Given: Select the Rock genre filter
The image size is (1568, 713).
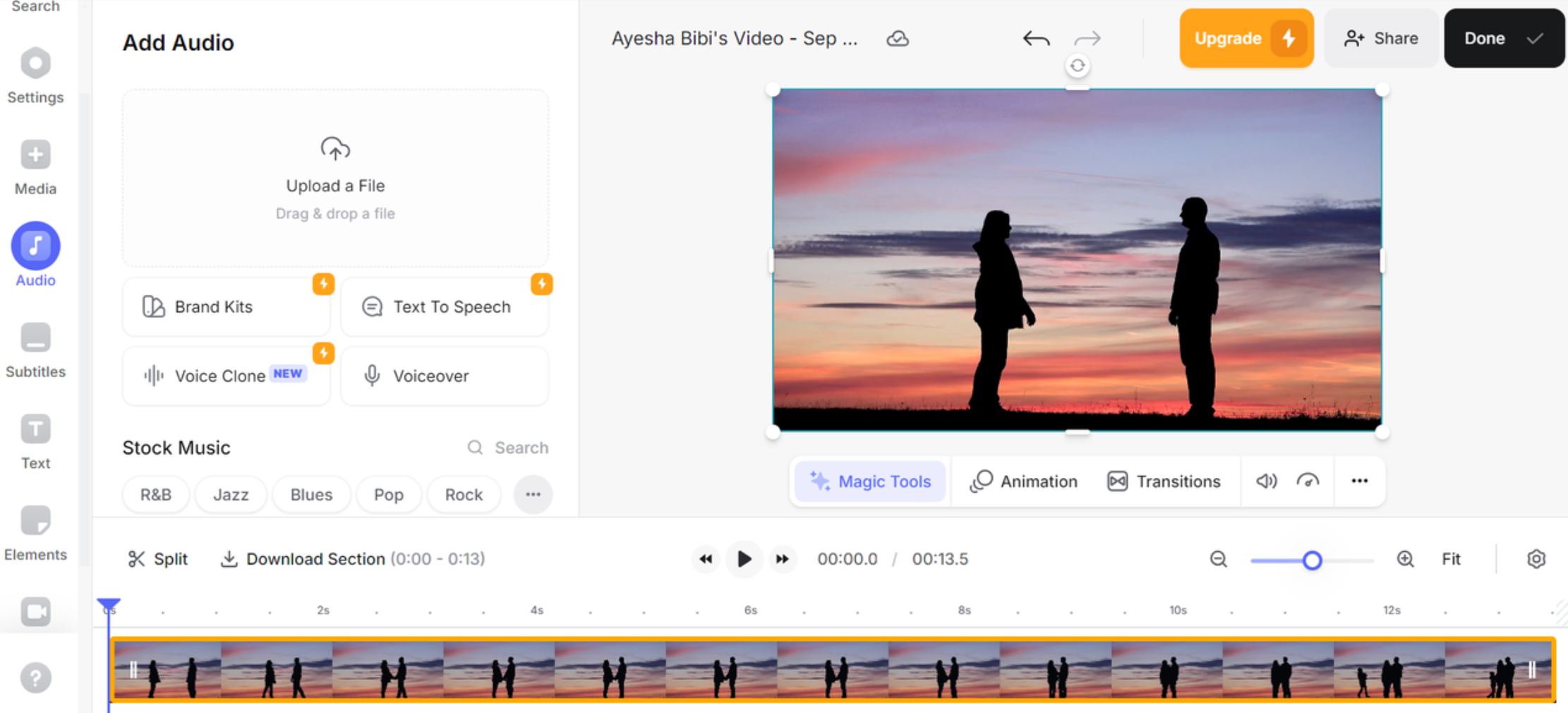Looking at the screenshot, I should [x=464, y=494].
